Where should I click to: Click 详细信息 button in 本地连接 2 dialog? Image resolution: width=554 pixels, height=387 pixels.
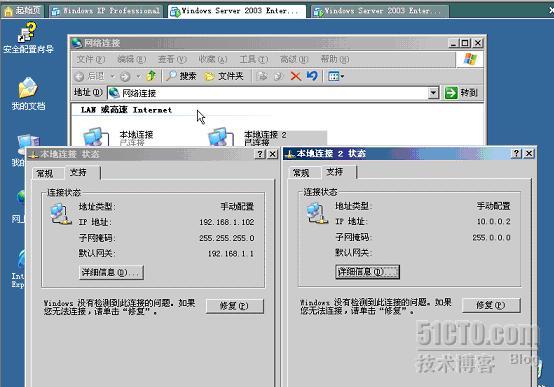click(367, 272)
